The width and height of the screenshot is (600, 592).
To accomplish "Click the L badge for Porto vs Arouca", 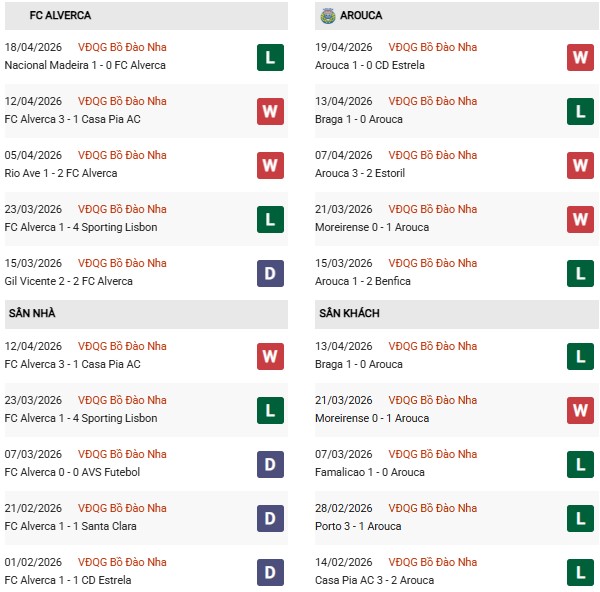I will [x=580, y=518].
